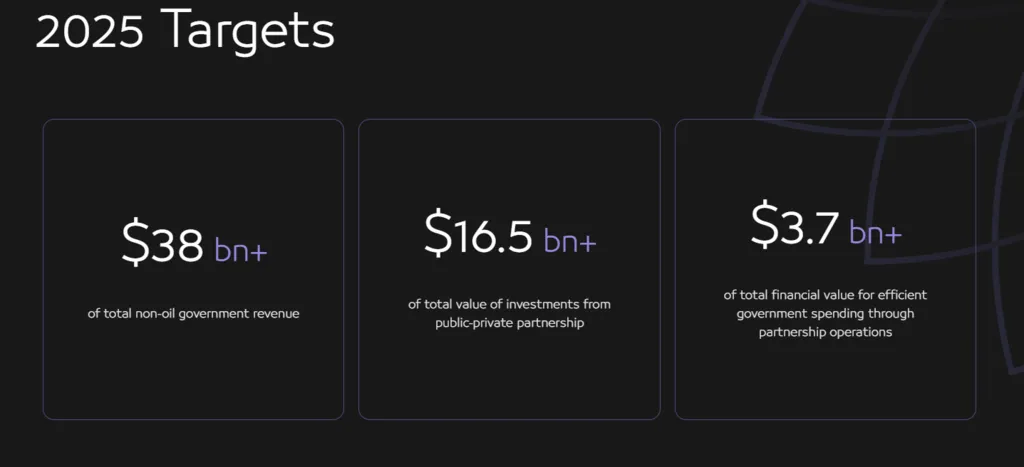Click the word "Targets" in the heading
Viewport: 1024px width, 467px height.
[x=247, y=29]
